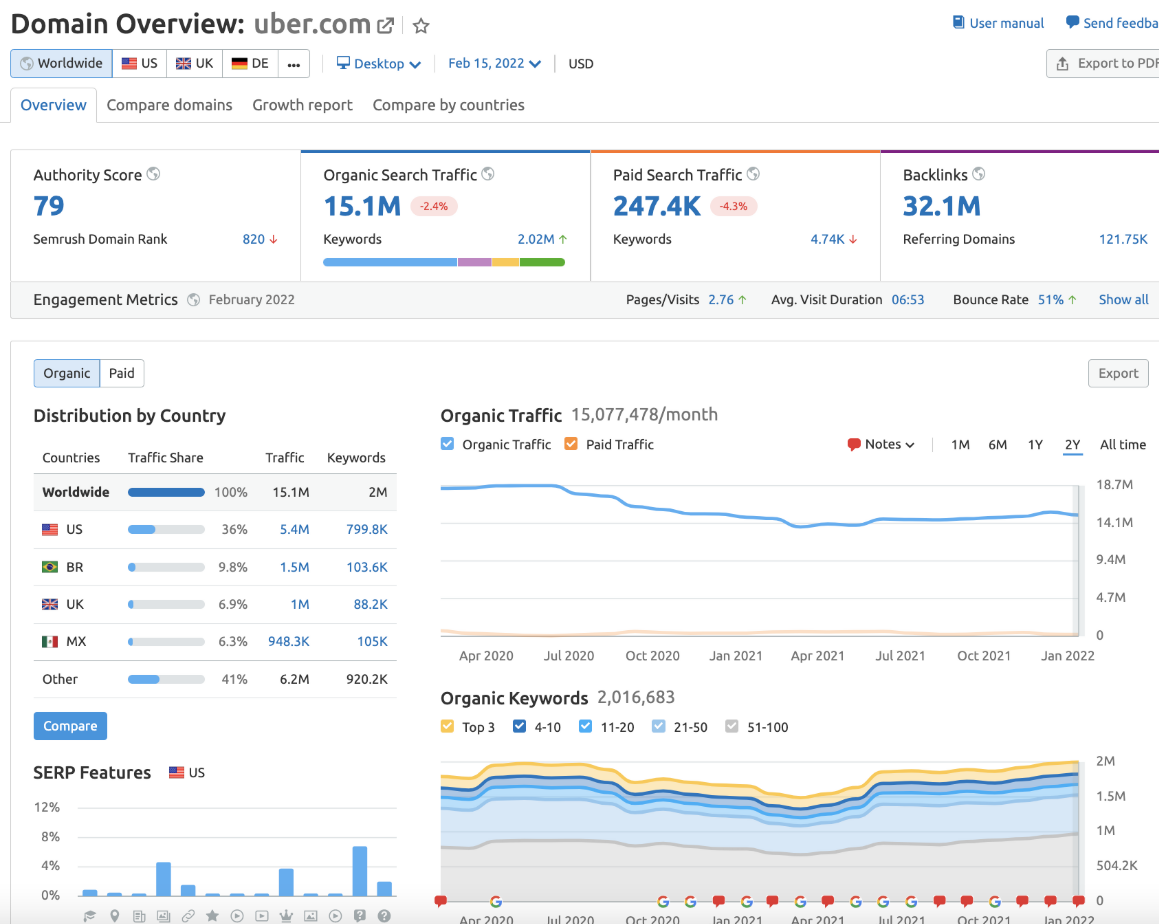The height and width of the screenshot is (924, 1159).
Task: Click the blue Compare button
Action: [x=70, y=726]
